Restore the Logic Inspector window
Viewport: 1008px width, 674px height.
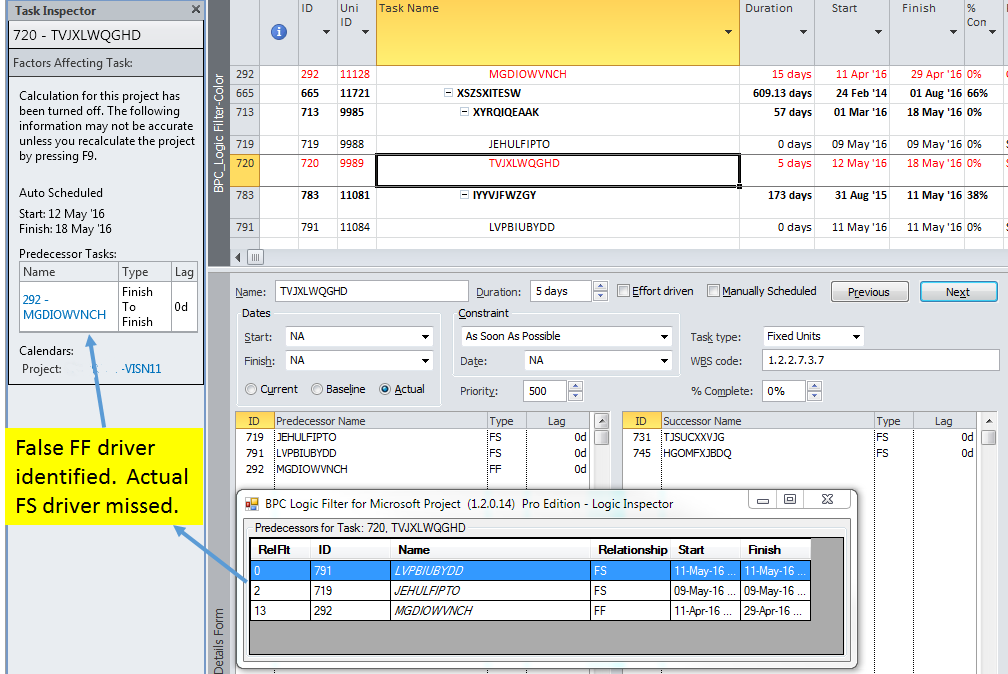[x=790, y=500]
